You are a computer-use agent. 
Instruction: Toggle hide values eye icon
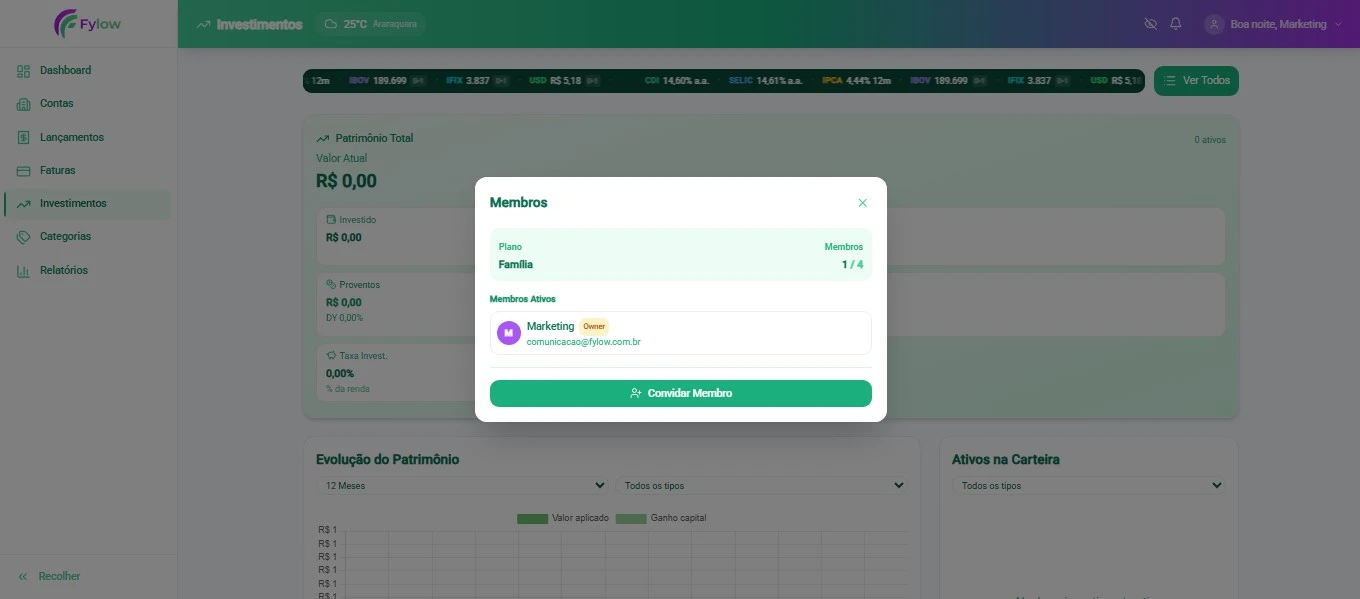1150,24
